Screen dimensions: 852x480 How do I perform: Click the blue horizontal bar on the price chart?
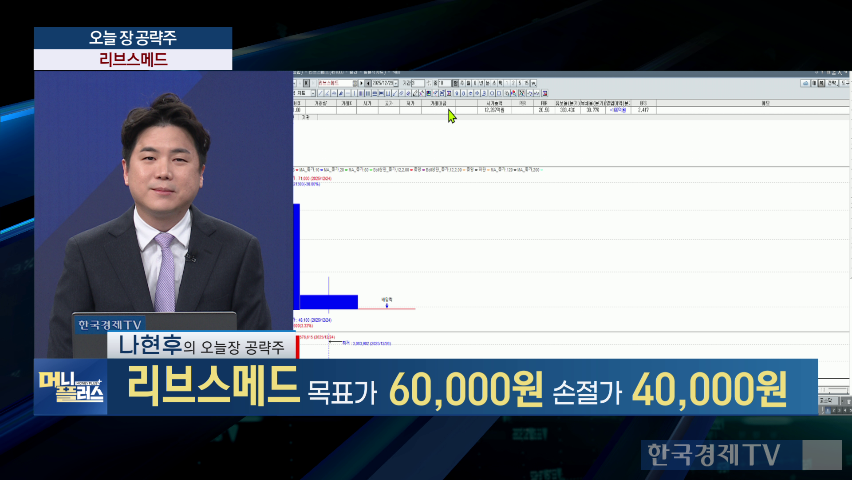pyautogui.click(x=328, y=301)
